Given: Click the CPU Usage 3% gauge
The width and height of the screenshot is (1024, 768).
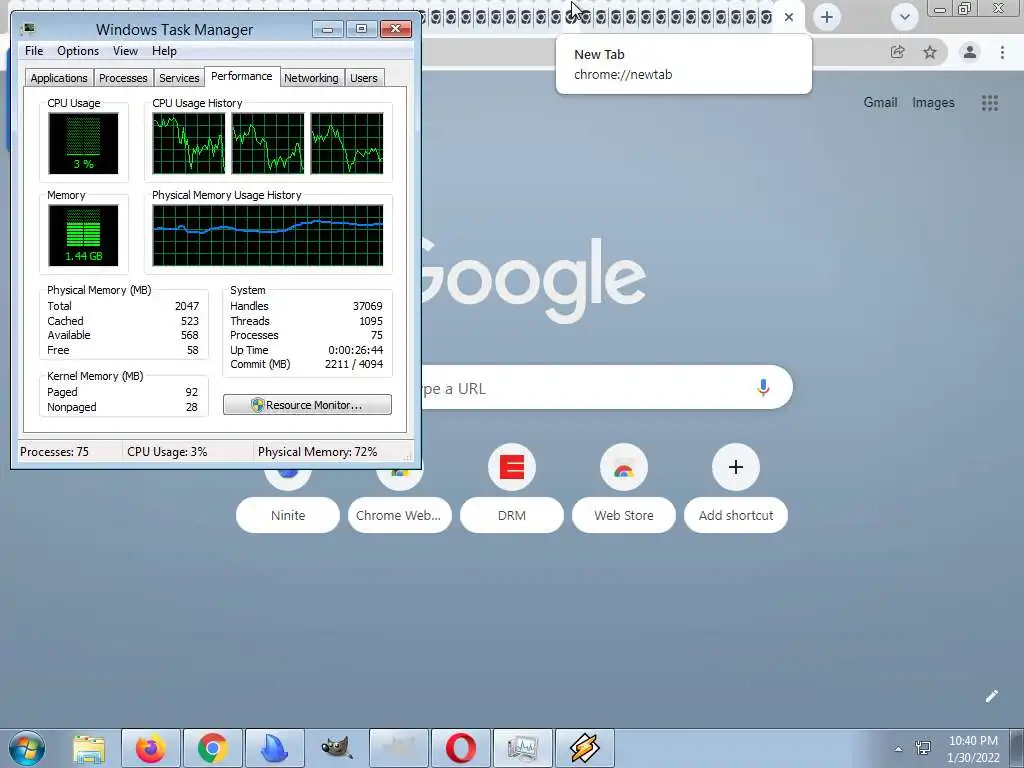Looking at the screenshot, I should tap(83, 143).
